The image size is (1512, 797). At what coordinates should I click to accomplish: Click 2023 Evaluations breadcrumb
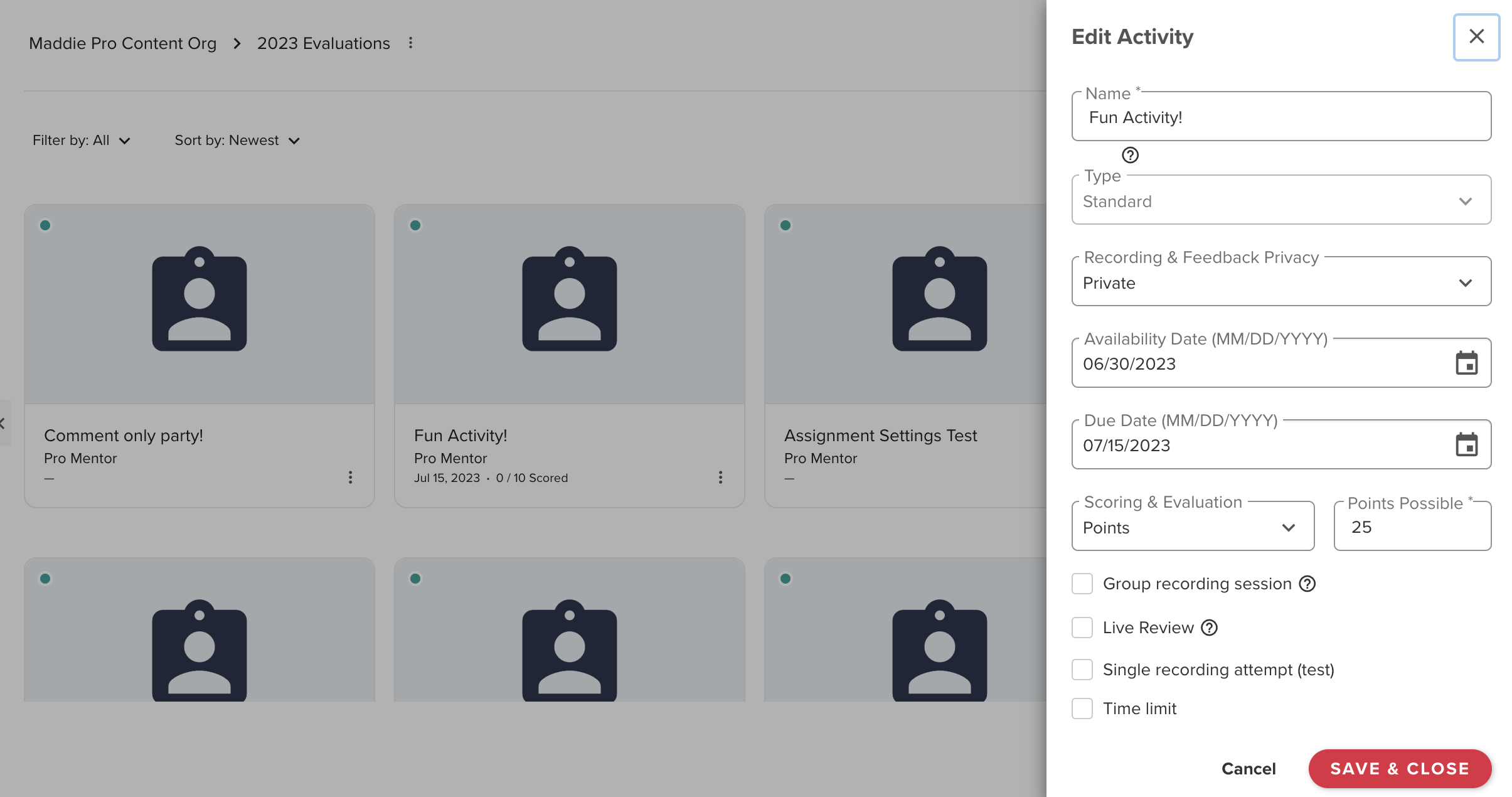[324, 43]
